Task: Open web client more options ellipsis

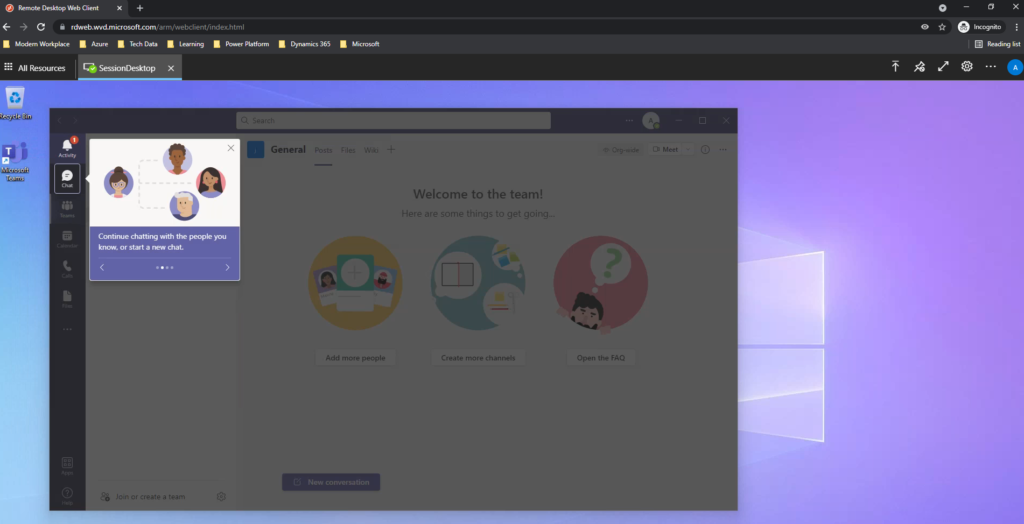Action: click(x=991, y=67)
